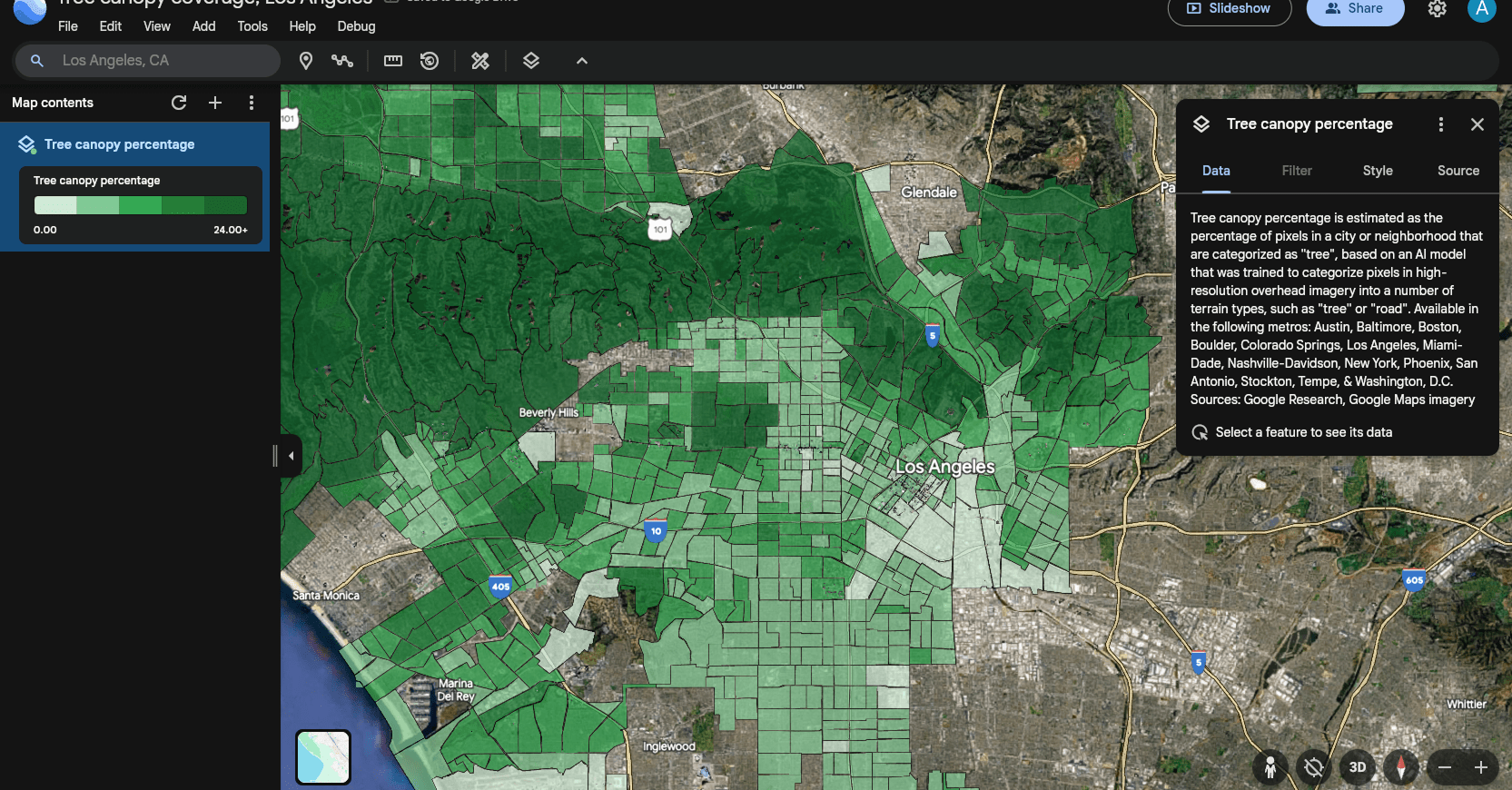1512x790 pixels.
Task: Open the layer panel more options menu
Action: coord(1441,124)
